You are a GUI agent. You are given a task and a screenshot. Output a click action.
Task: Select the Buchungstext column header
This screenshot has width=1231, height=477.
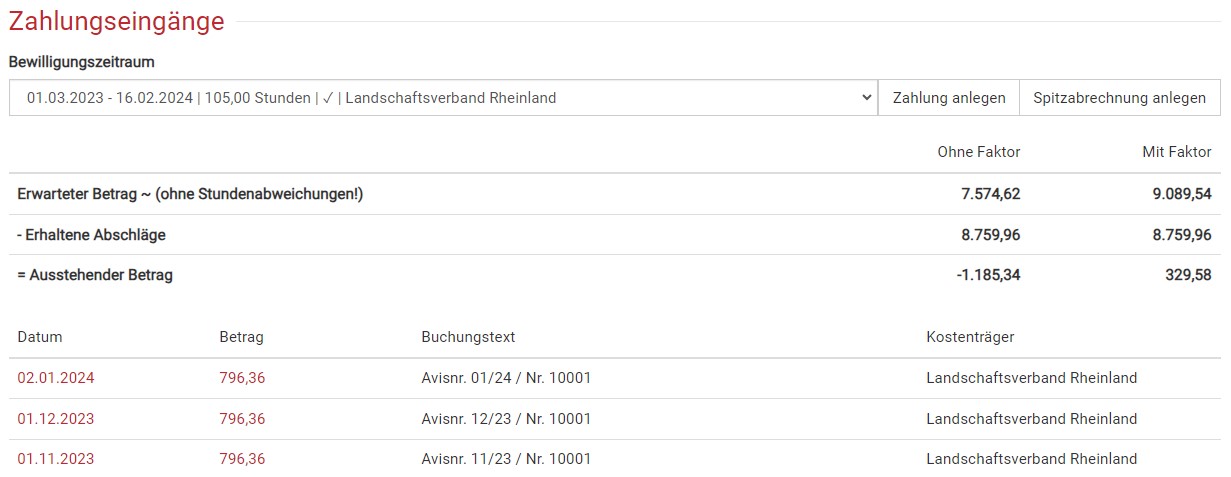[x=468, y=337]
